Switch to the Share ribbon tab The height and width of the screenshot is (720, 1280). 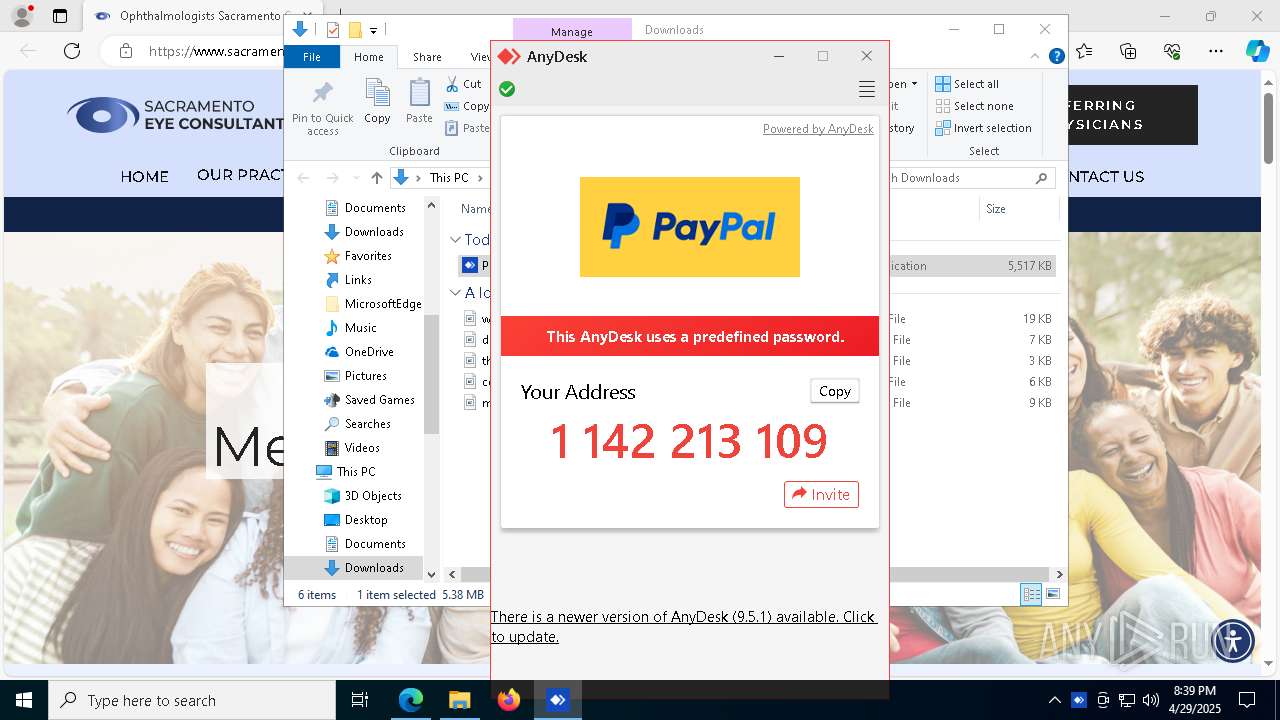(x=427, y=57)
